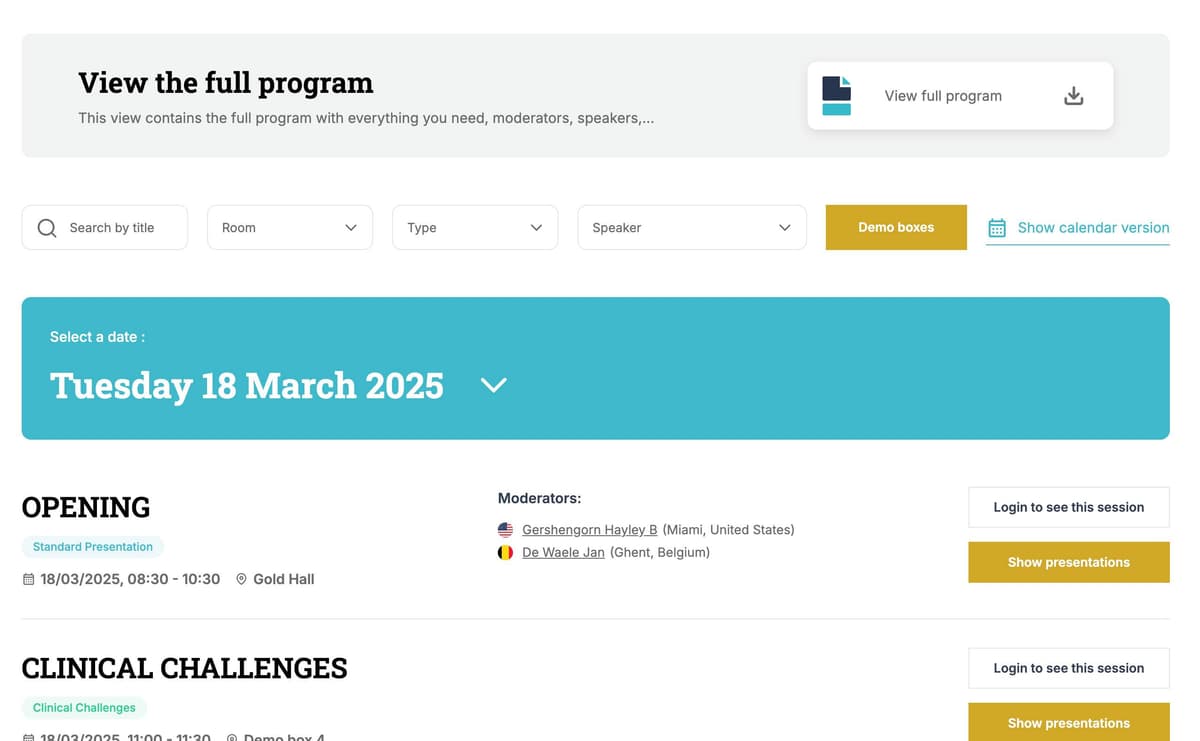Click the download icon to get the full program
1200x741 pixels.
click(x=1073, y=95)
